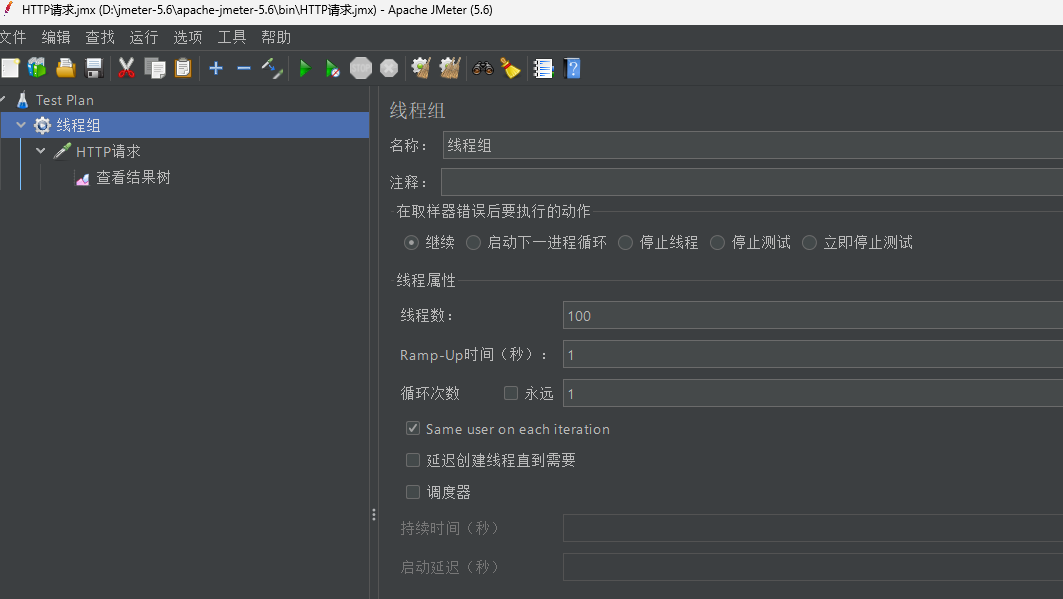Save the test plan with floppy icon

(94, 68)
